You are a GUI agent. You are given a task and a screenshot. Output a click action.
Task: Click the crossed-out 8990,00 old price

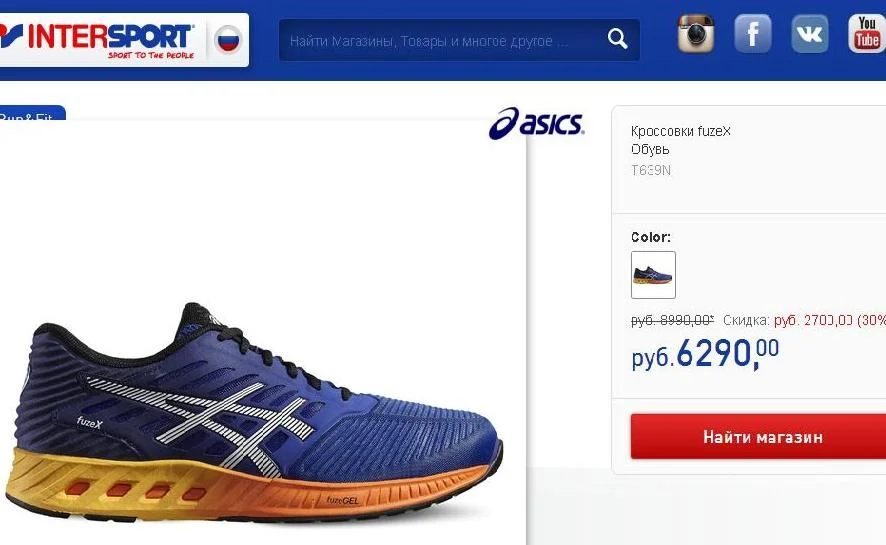pyautogui.click(x=672, y=320)
